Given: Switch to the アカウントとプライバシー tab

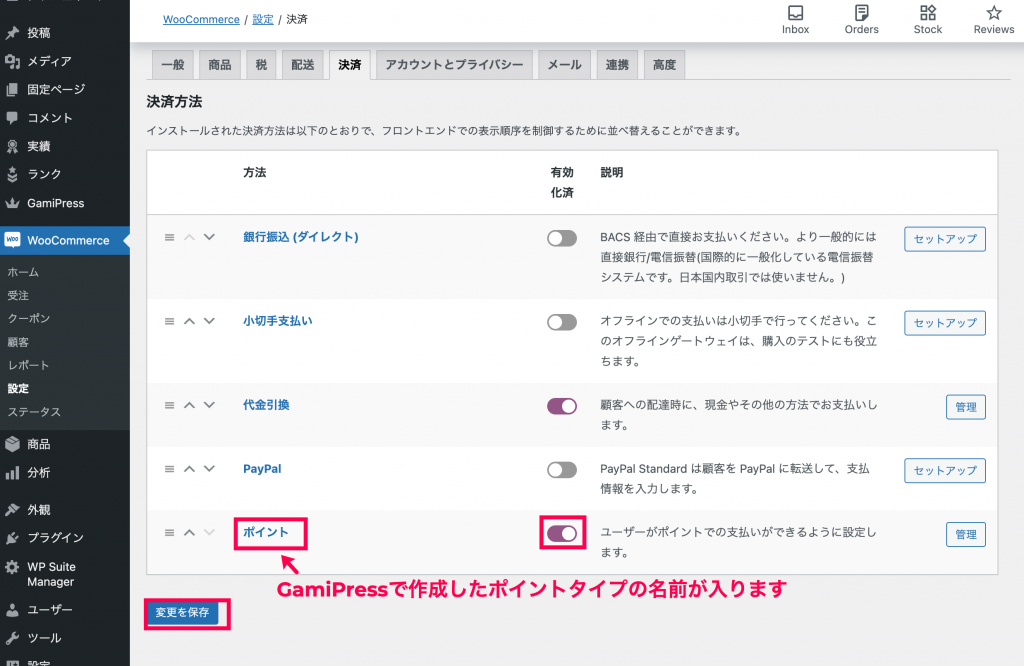Looking at the screenshot, I should tap(455, 65).
